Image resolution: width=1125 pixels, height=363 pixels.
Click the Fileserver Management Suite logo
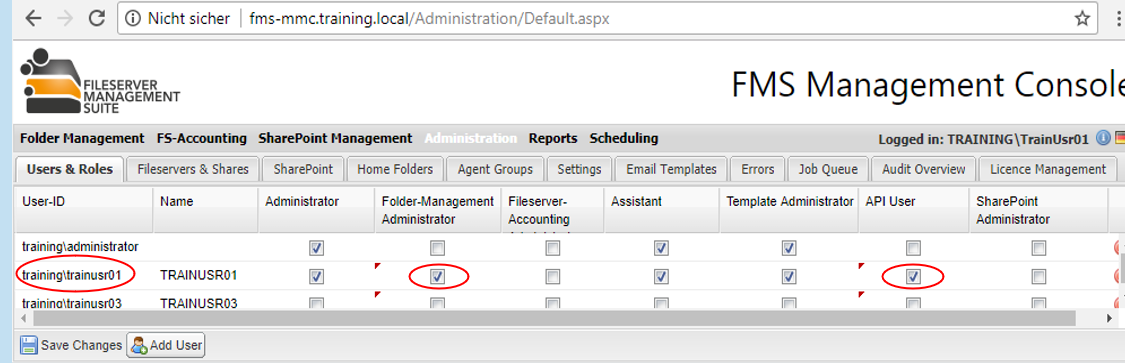(100, 81)
